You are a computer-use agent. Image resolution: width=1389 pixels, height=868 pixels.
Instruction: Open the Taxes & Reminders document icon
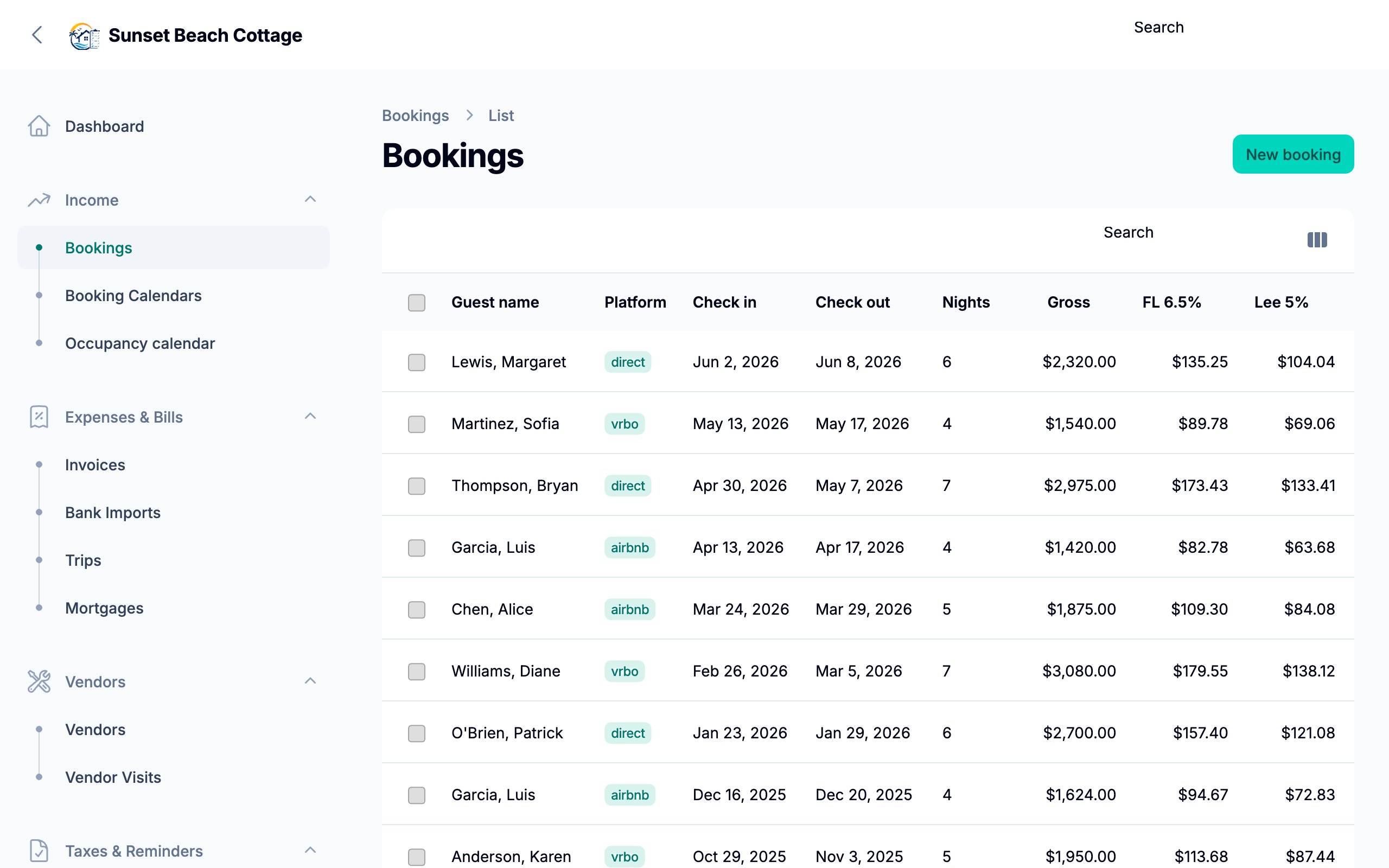point(39,851)
